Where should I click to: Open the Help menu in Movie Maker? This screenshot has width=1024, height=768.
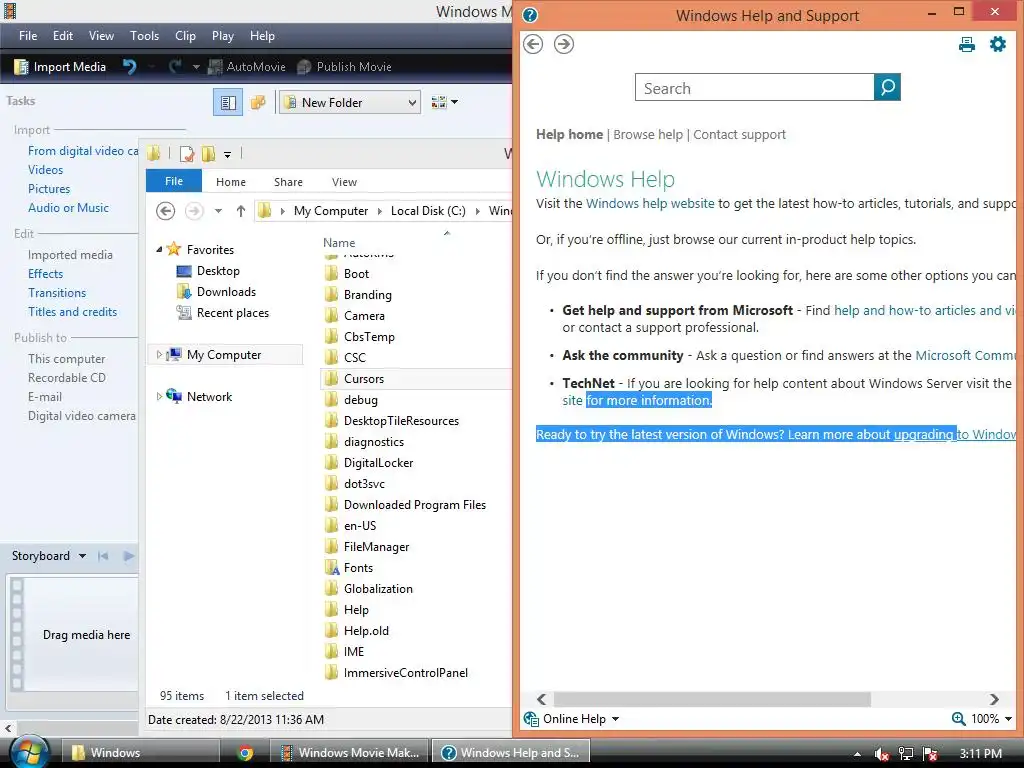point(262,36)
